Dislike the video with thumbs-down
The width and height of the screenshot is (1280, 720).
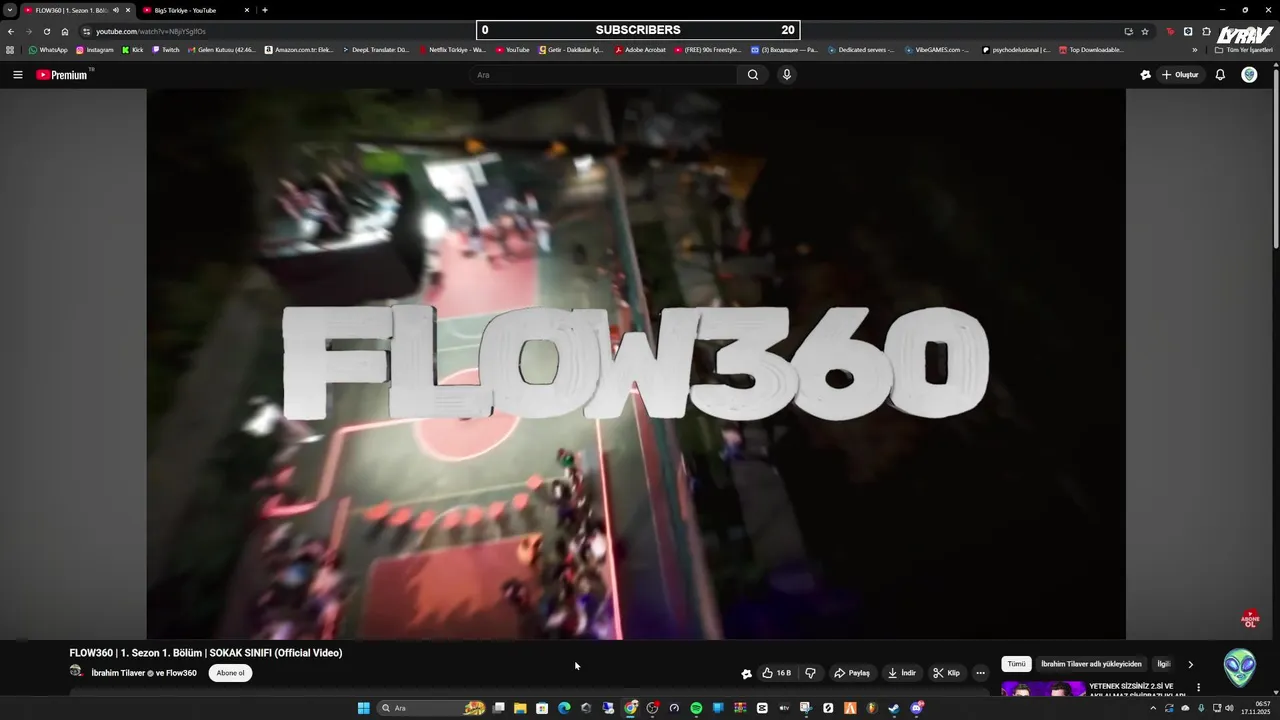coord(811,673)
